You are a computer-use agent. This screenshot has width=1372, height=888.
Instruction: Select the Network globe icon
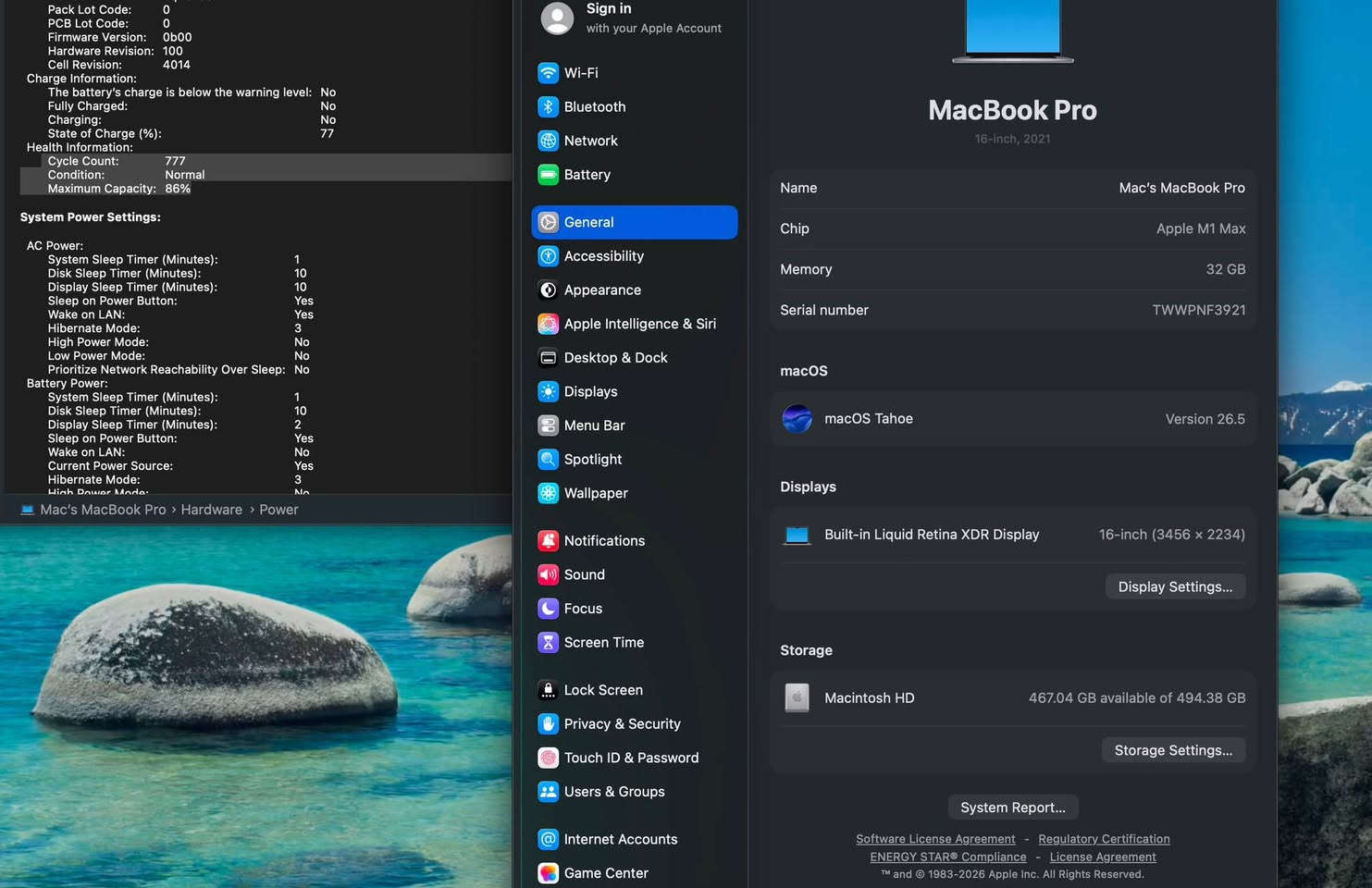point(548,141)
